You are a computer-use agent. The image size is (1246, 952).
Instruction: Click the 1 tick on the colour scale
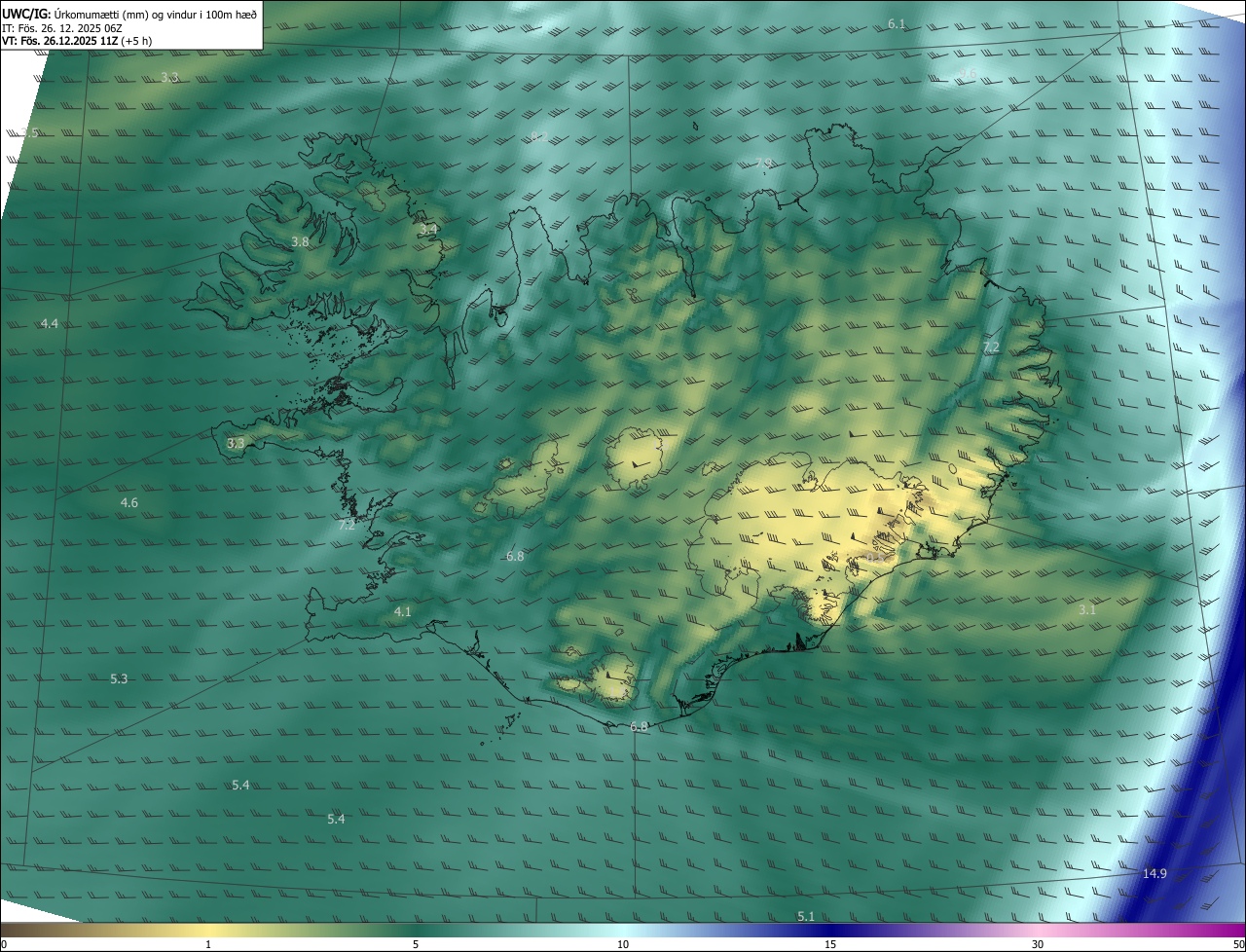coord(208,944)
